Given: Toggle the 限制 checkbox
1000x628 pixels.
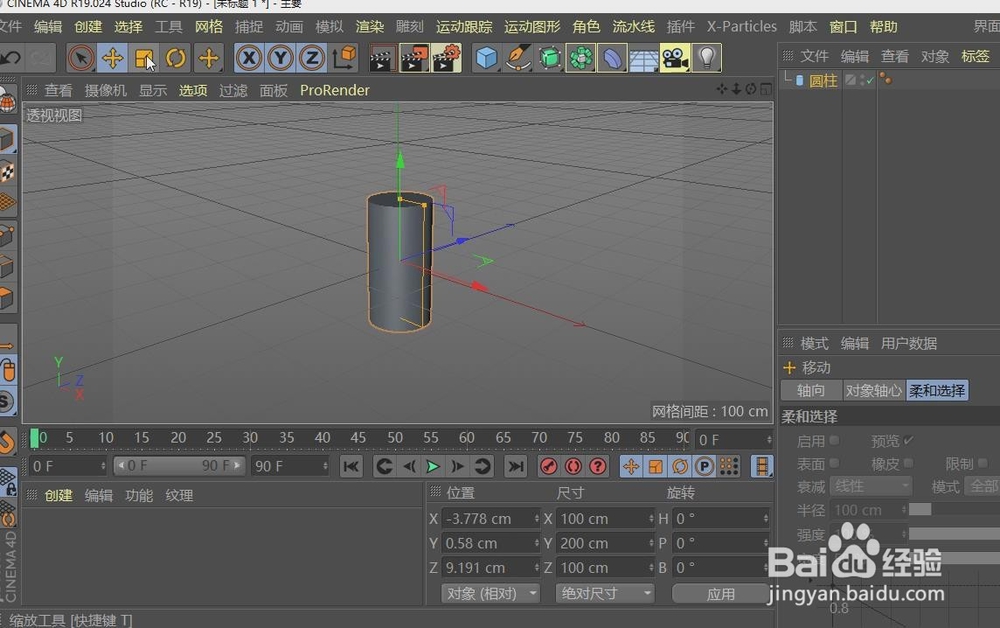Looking at the screenshot, I should coord(982,463).
